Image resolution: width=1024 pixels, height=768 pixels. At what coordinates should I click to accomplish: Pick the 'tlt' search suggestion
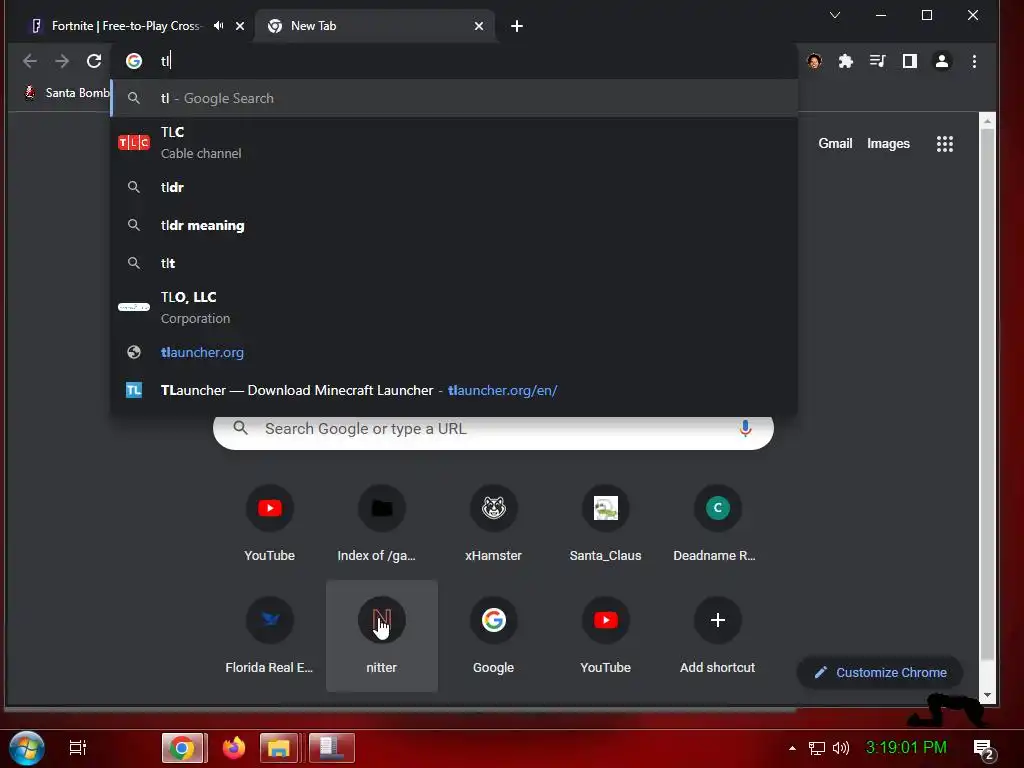(455, 263)
